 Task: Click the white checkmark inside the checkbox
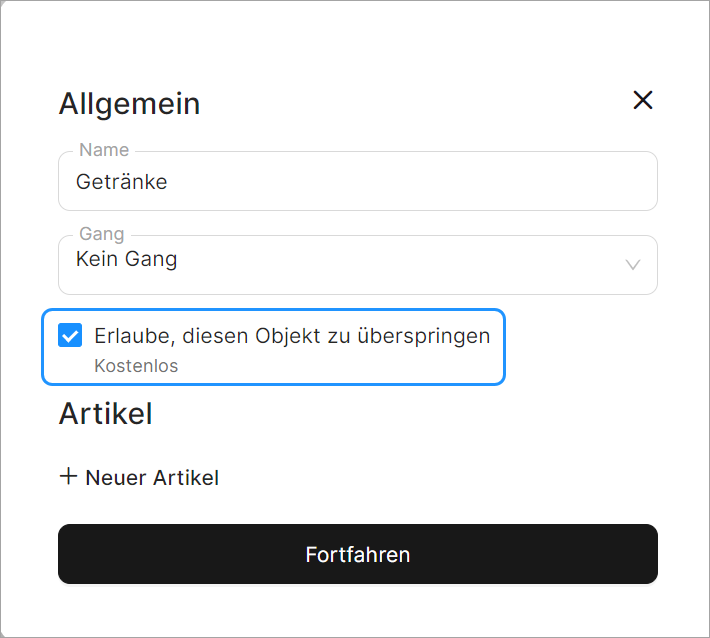click(x=70, y=336)
